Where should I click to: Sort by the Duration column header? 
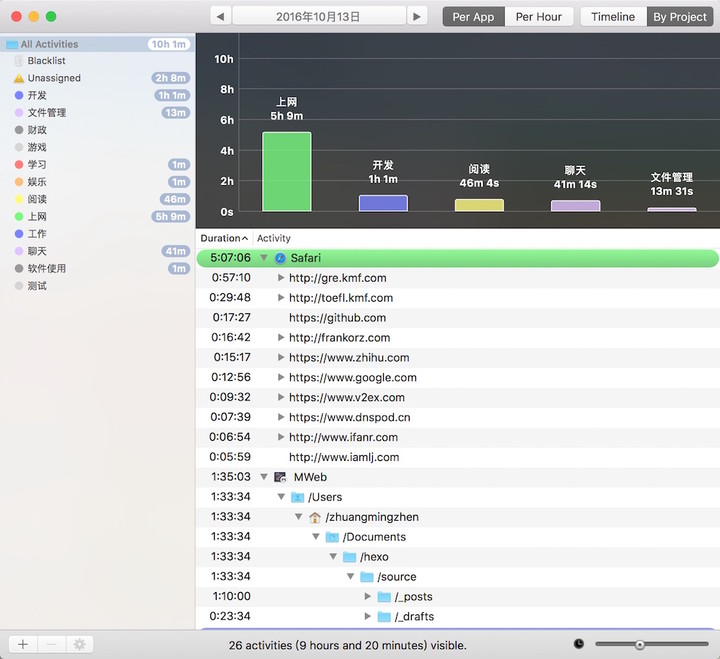click(x=224, y=238)
